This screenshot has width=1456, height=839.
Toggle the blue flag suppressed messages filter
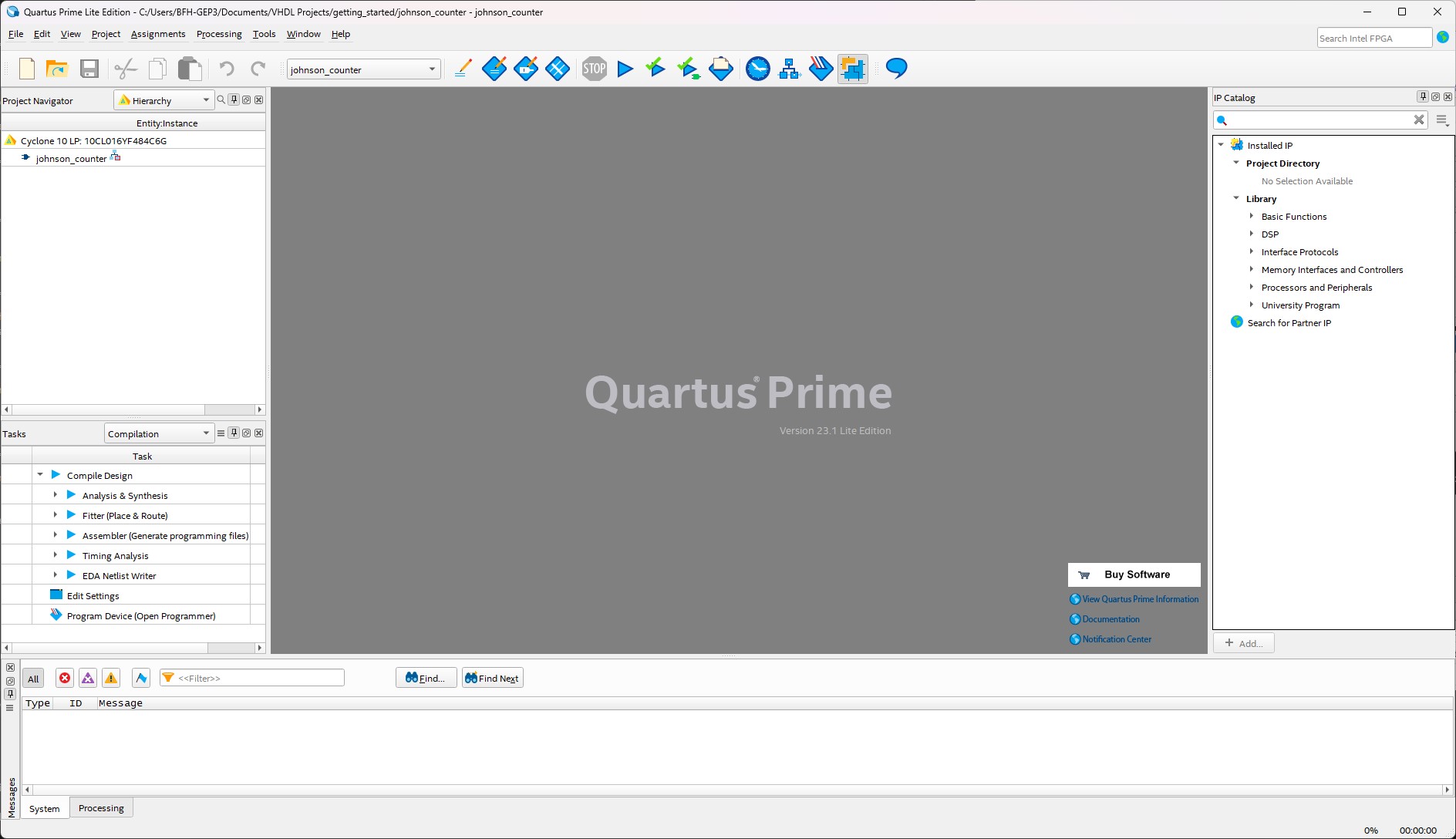click(x=141, y=679)
